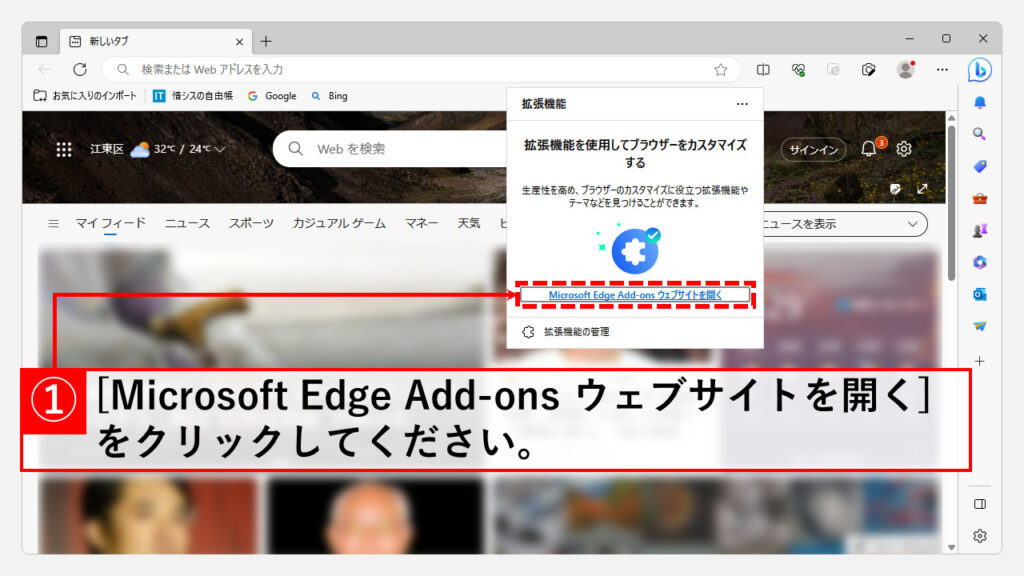The width and height of the screenshot is (1024, 576).
Task: Open extensions panel more options ellipsis
Action: coord(742,104)
